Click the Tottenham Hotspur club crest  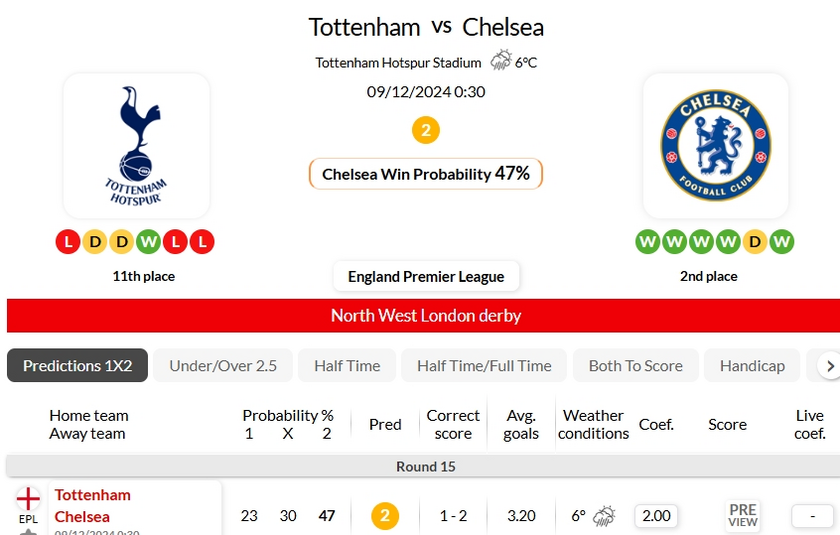click(x=136, y=146)
